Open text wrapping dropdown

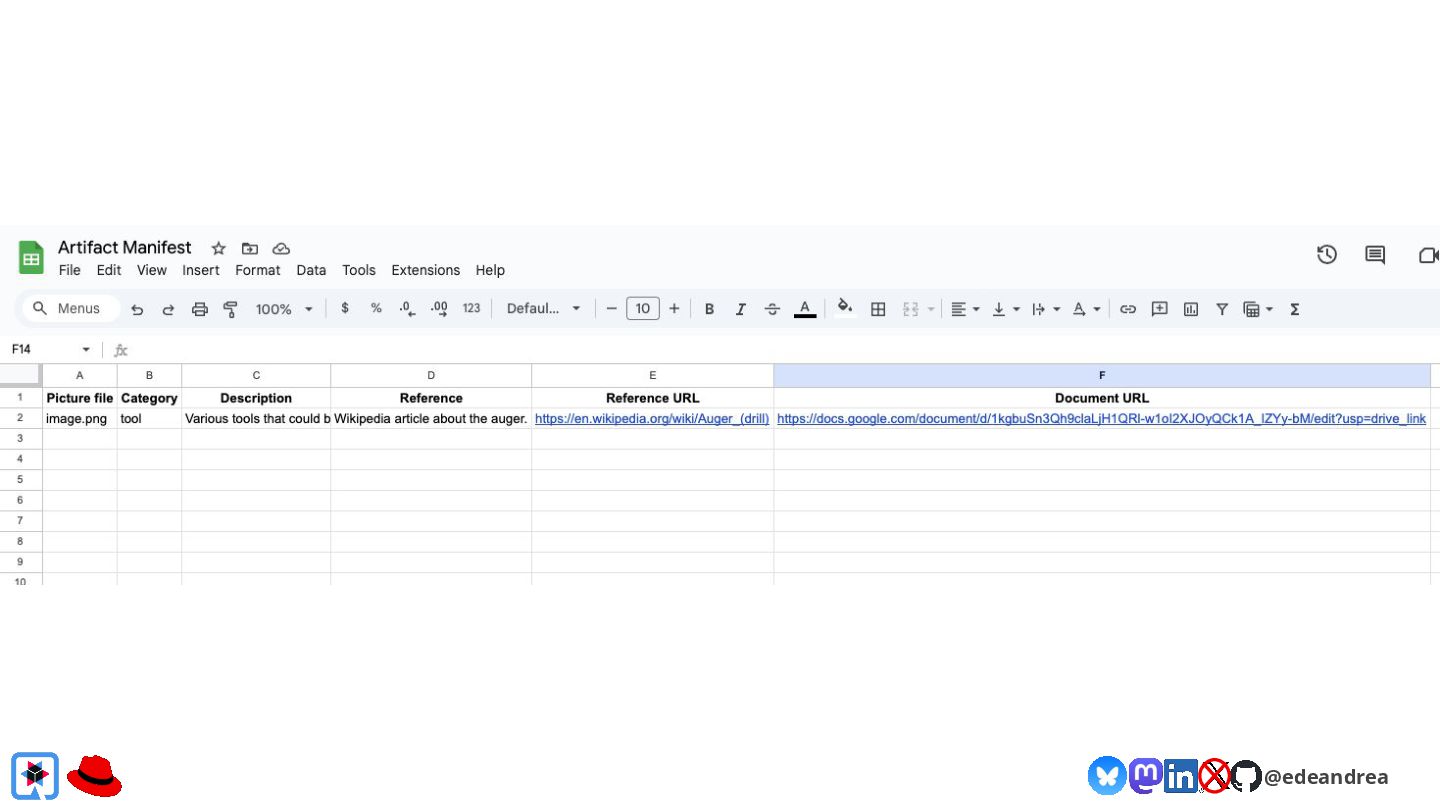[1046, 309]
